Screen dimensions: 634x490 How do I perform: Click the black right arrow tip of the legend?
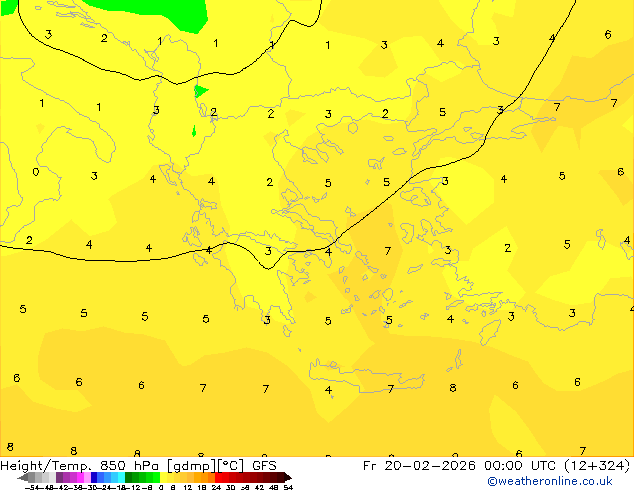[x=288, y=477]
